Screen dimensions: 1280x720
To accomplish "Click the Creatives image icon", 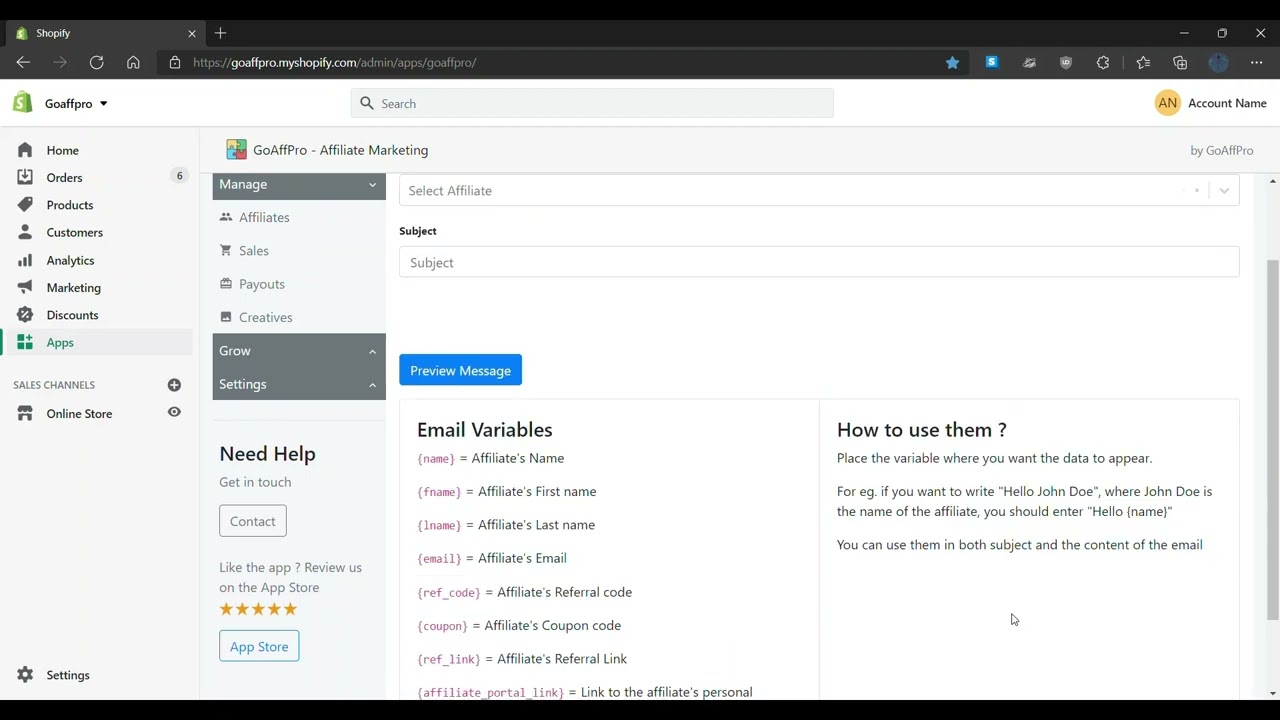I will 226,317.
